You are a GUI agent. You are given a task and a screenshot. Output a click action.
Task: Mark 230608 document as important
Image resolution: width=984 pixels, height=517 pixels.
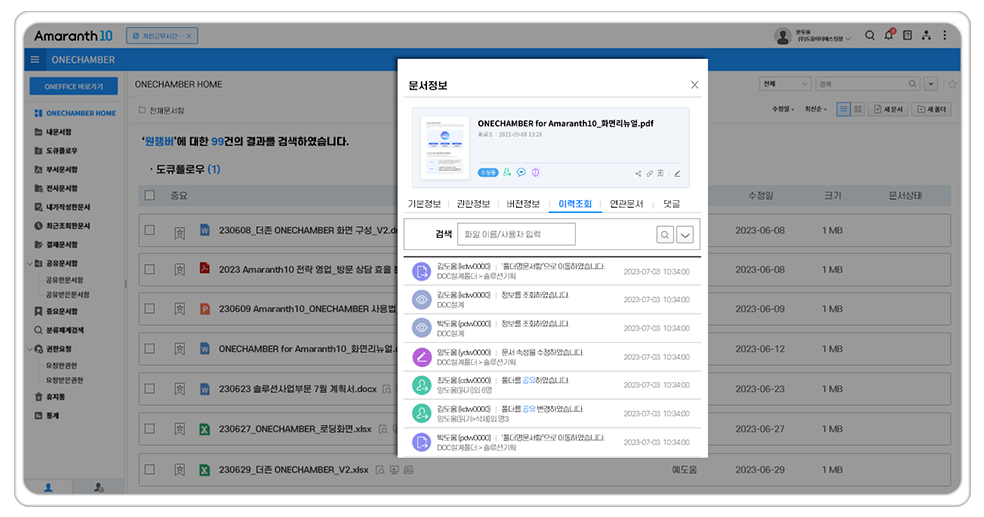click(x=179, y=231)
